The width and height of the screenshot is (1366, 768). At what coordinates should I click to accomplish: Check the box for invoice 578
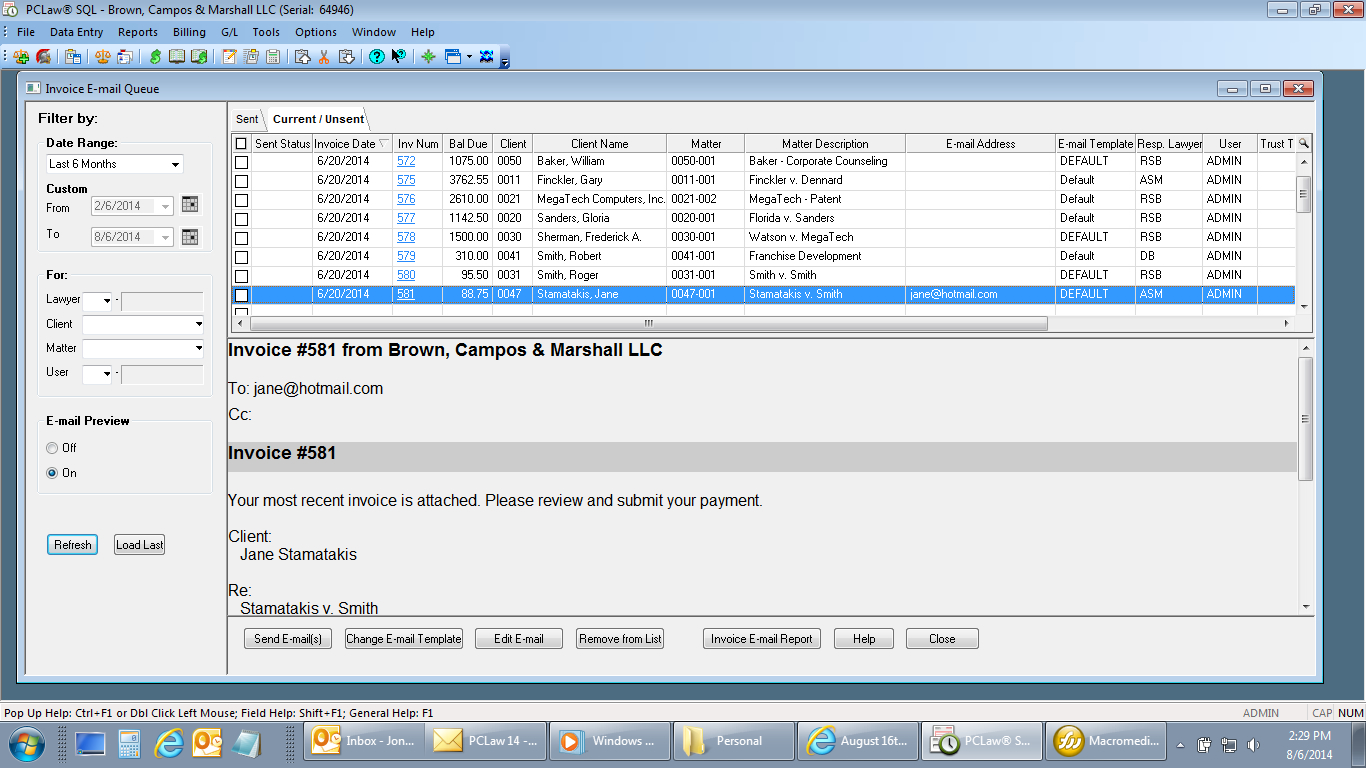(x=241, y=238)
